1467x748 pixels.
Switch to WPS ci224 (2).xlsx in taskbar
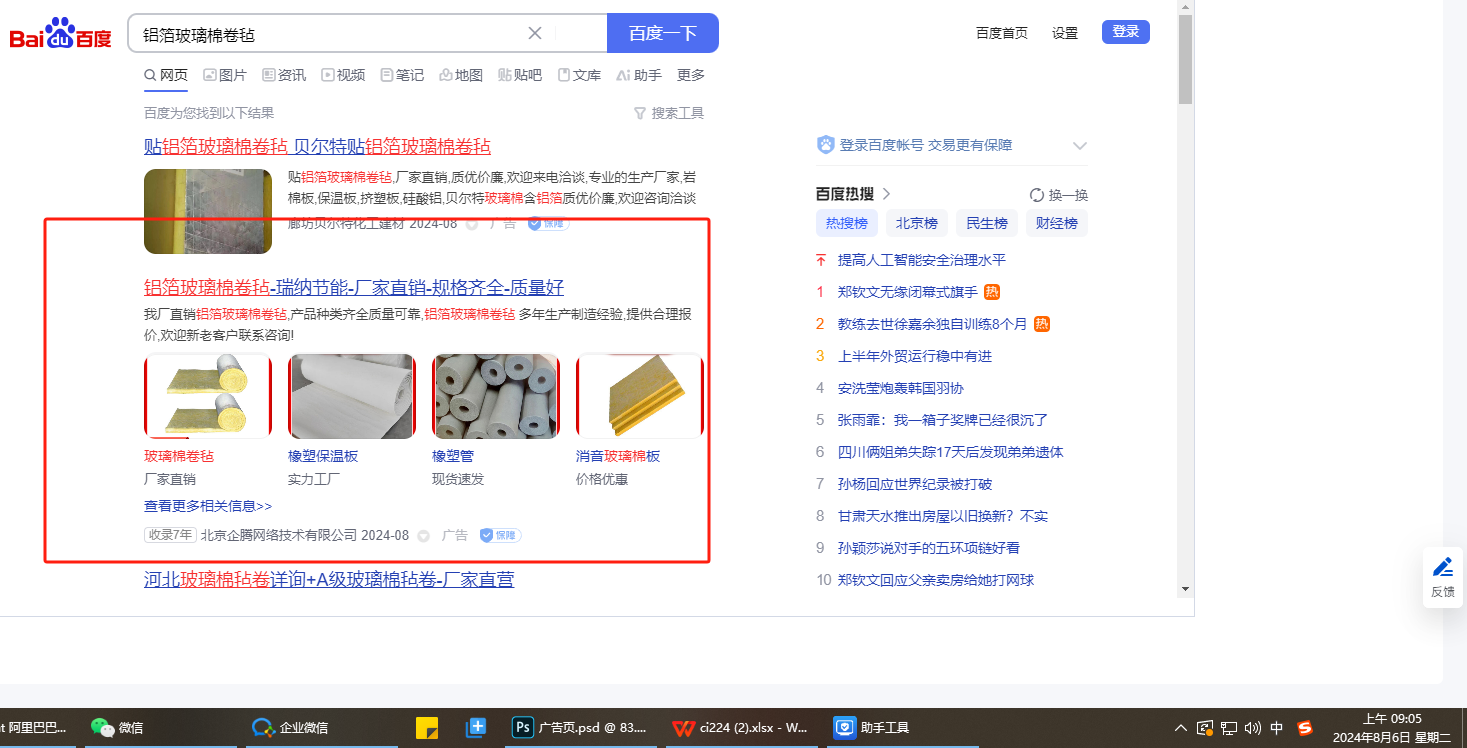pos(740,727)
